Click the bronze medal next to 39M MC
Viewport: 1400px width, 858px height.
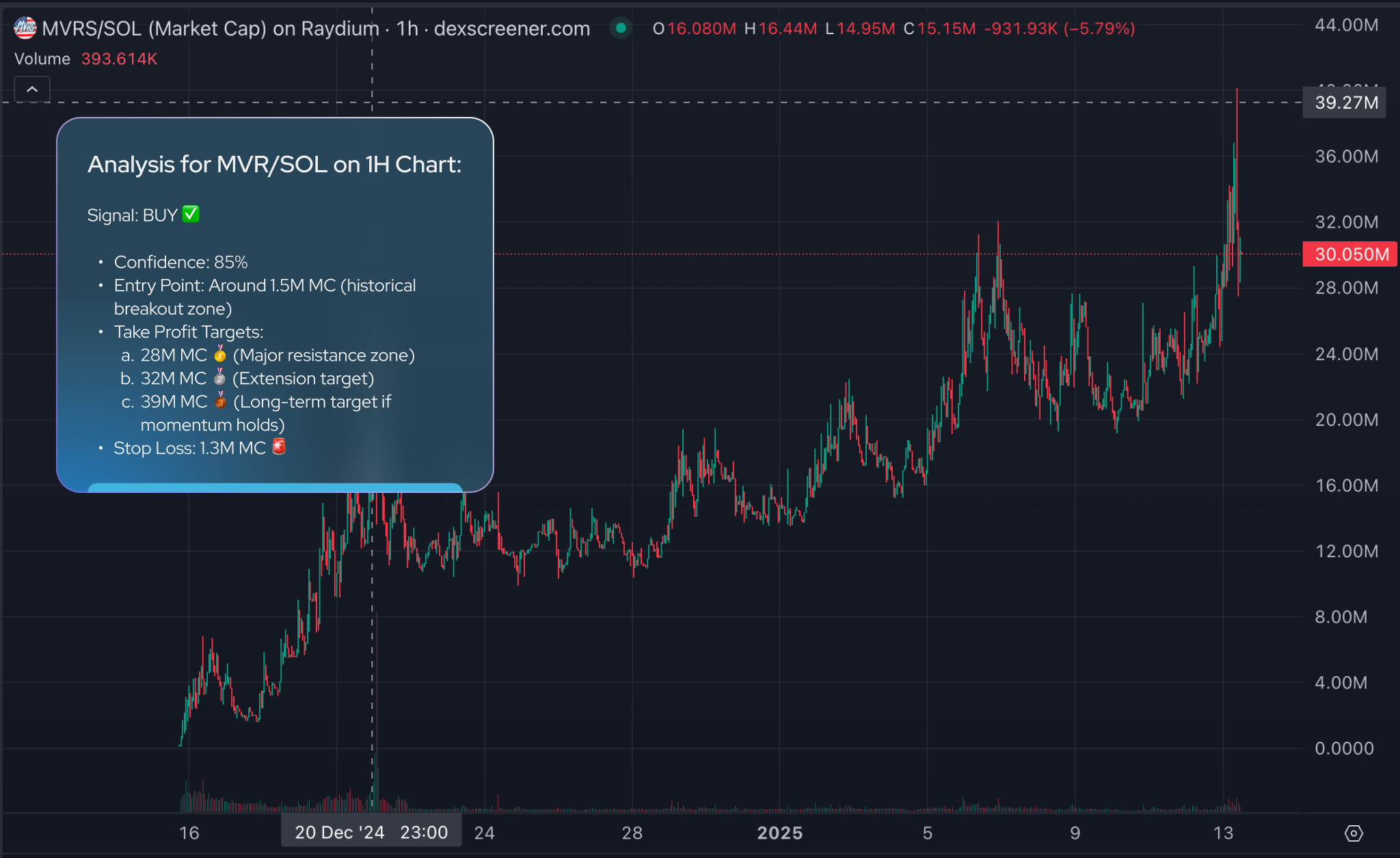220,401
